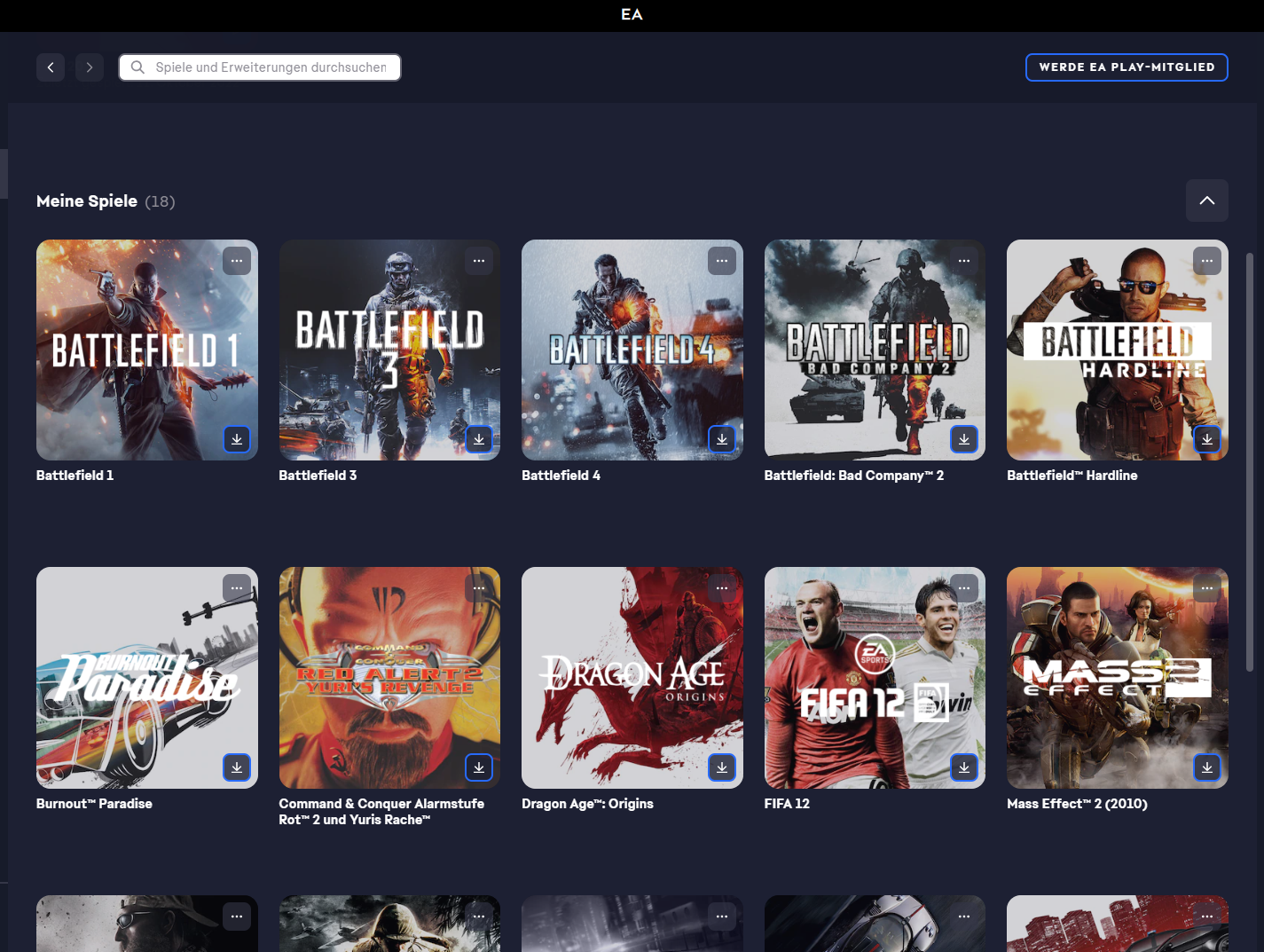Open more options for Bad Company 2
Image resolution: width=1264 pixels, height=952 pixels.
click(x=964, y=261)
